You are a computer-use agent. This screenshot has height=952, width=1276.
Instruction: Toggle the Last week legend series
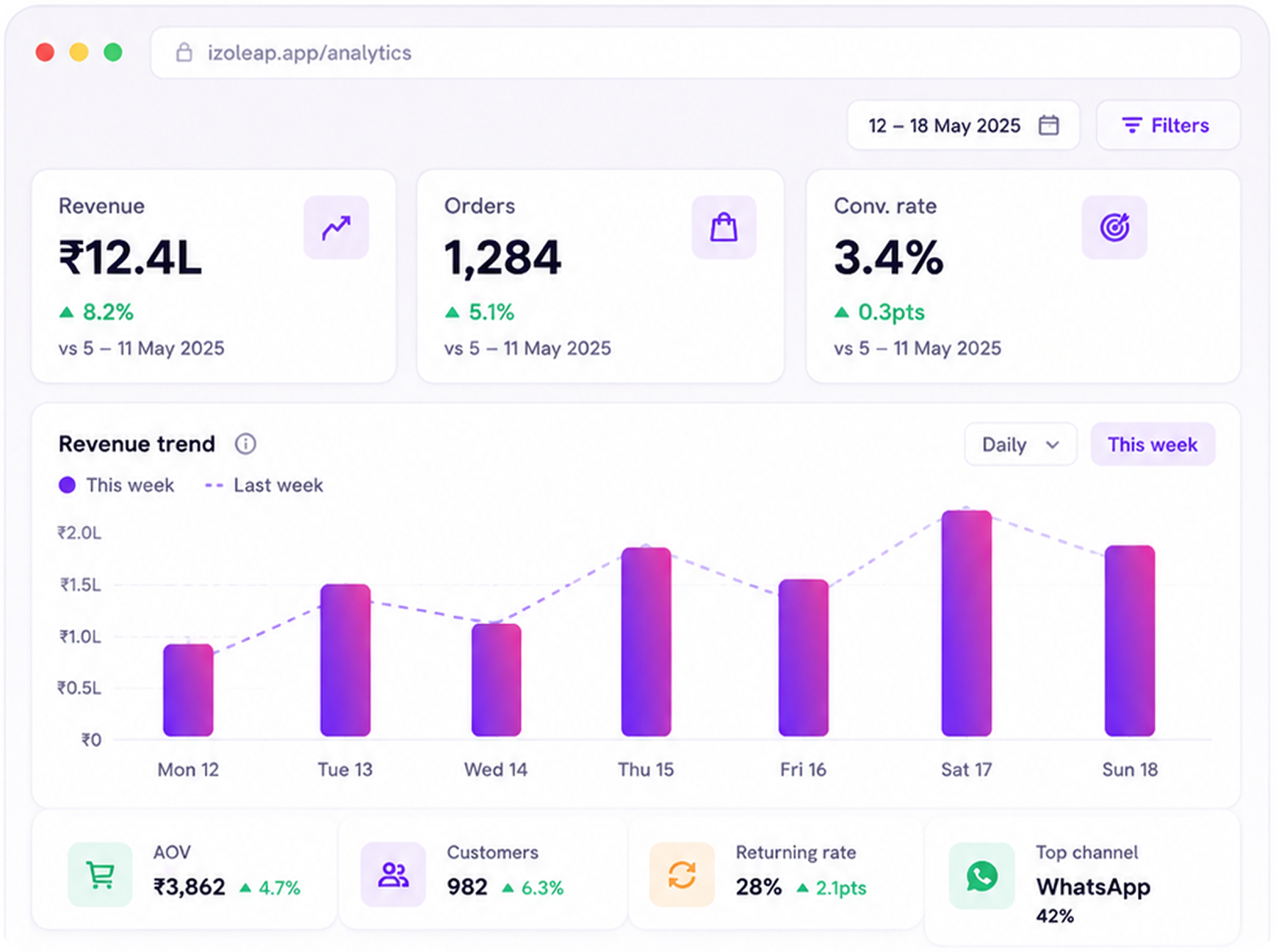[264, 486]
